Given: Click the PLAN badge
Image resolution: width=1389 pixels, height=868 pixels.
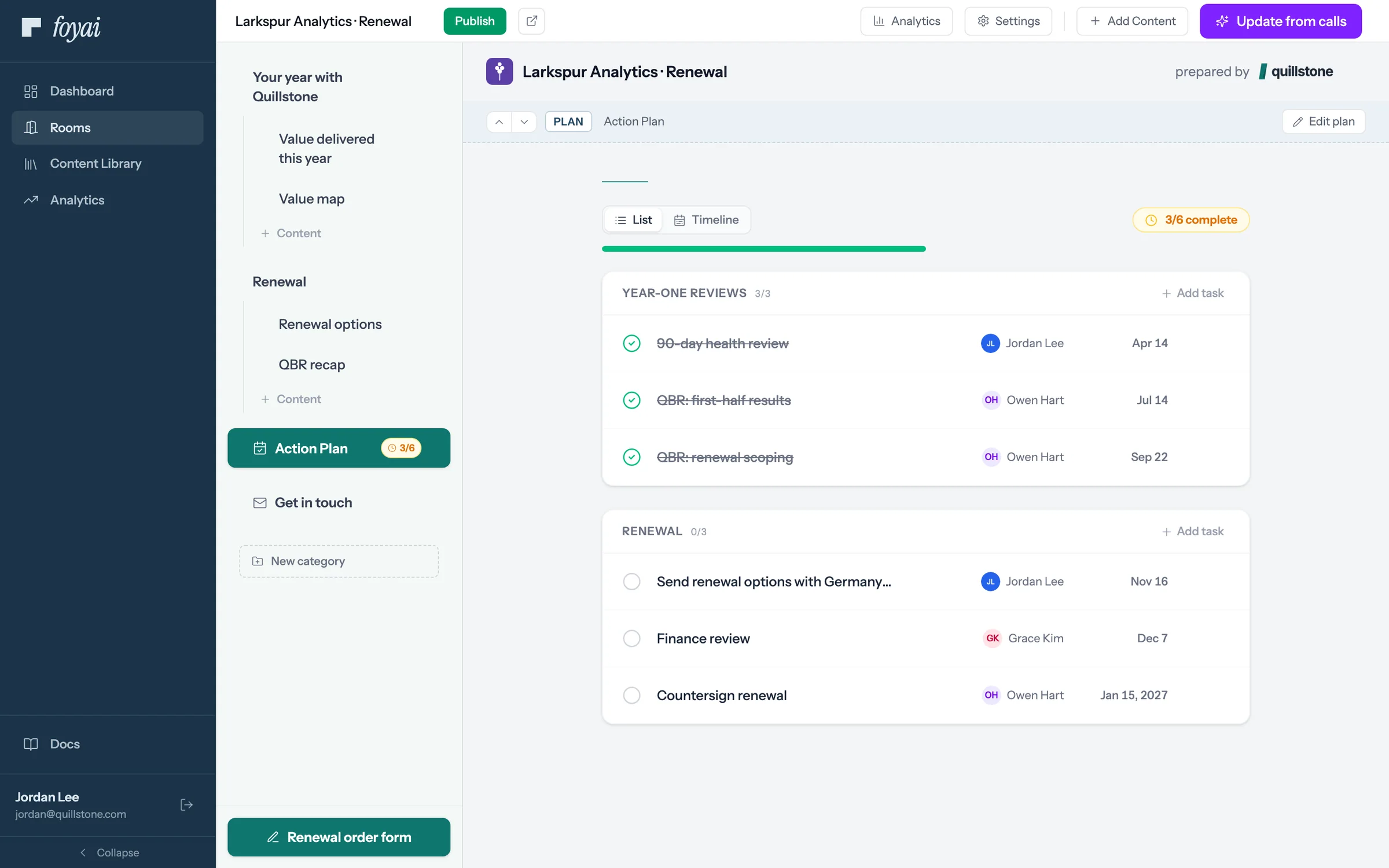Looking at the screenshot, I should click(568, 122).
